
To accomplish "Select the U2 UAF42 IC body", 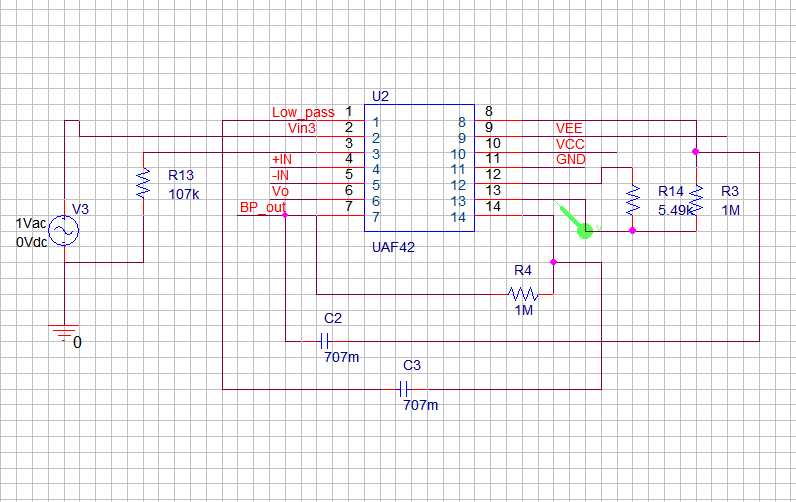I will [x=419, y=168].
